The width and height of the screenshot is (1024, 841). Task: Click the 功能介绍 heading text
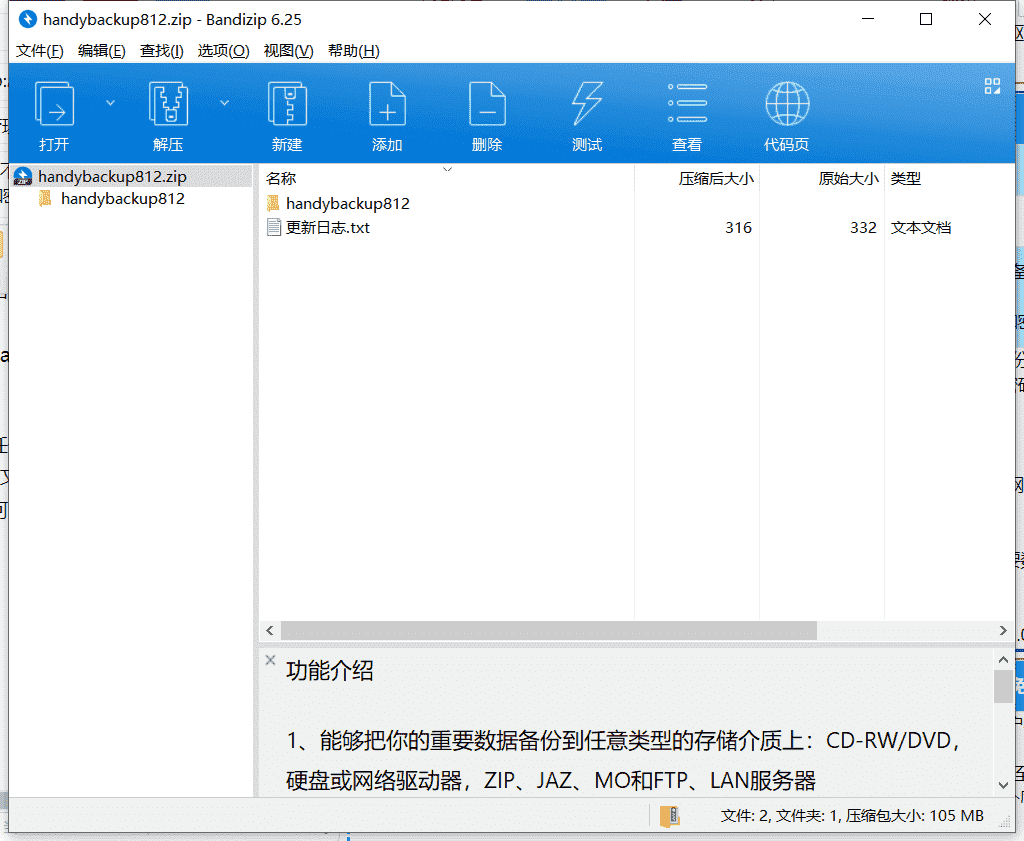coord(329,671)
